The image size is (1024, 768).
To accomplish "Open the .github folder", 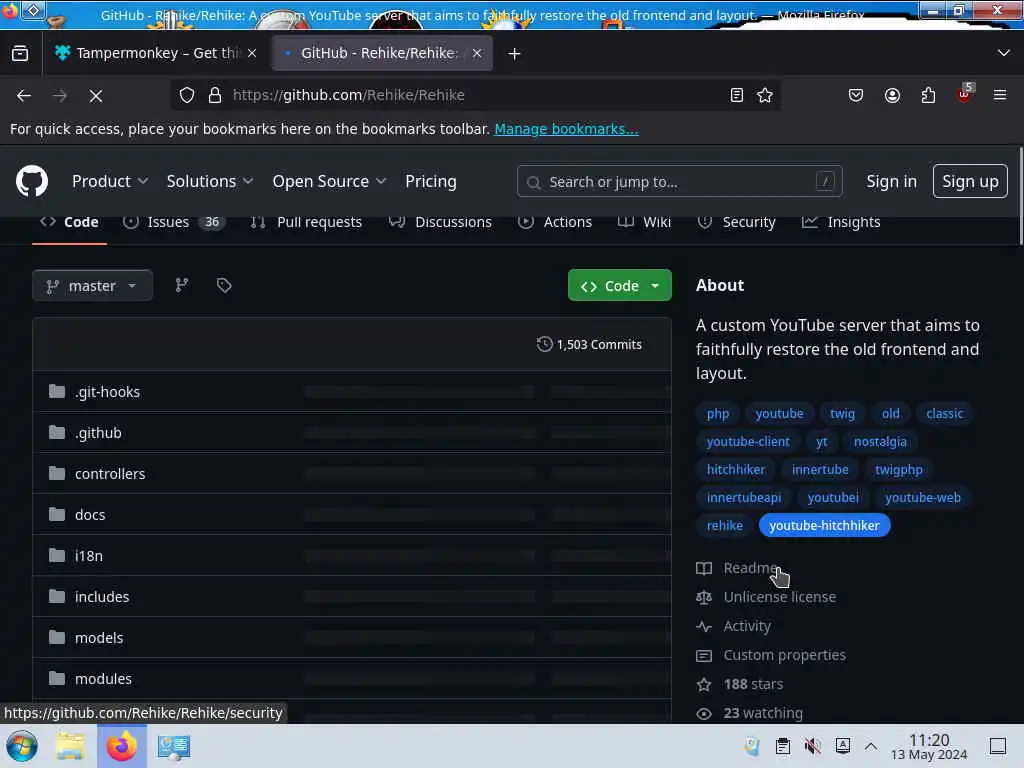I will click(98, 433).
